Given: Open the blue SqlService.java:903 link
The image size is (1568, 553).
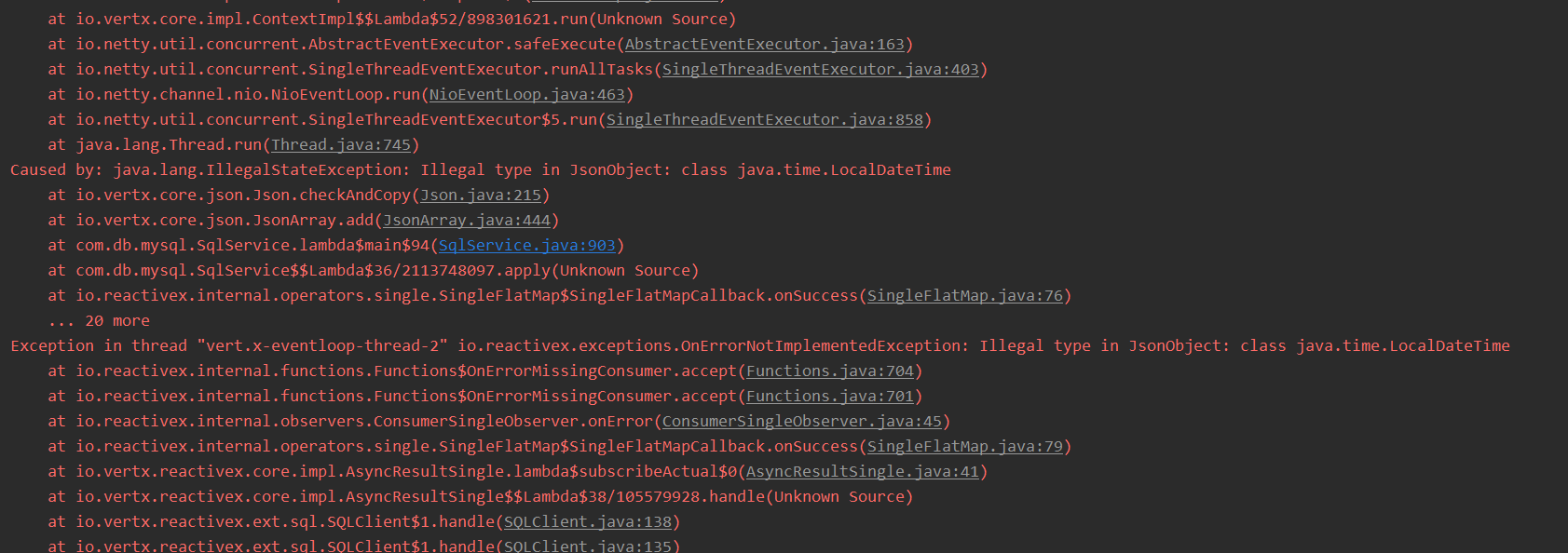Looking at the screenshot, I should pos(527,245).
